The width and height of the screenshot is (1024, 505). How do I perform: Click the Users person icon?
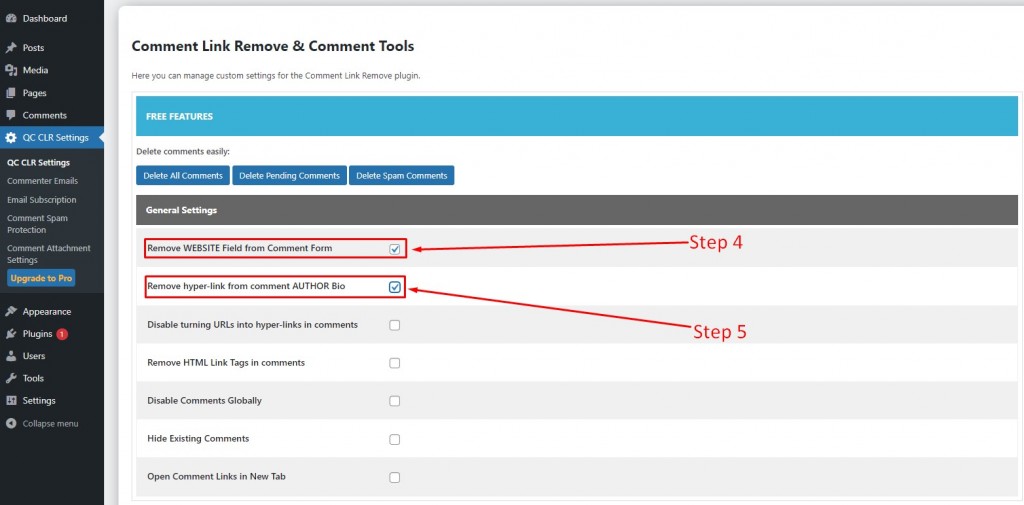11,356
